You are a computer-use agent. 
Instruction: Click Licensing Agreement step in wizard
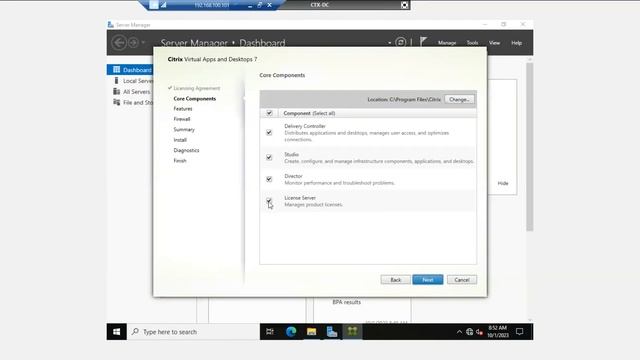tap(196, 88)
